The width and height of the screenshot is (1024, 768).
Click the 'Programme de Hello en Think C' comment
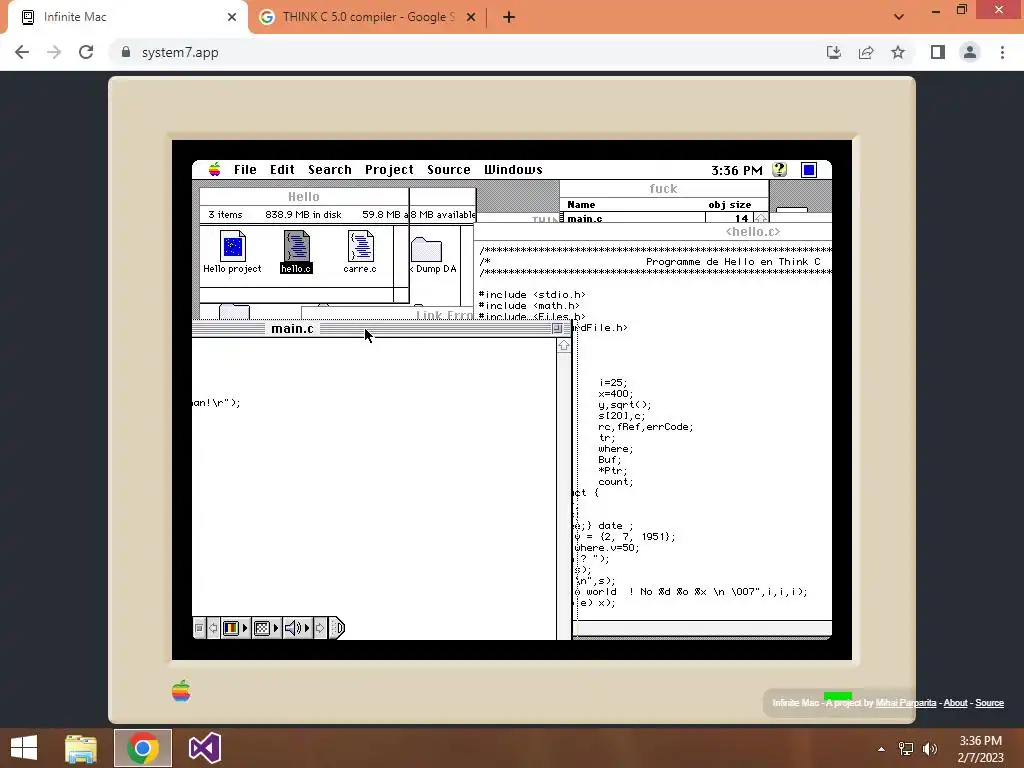[733, 262]
